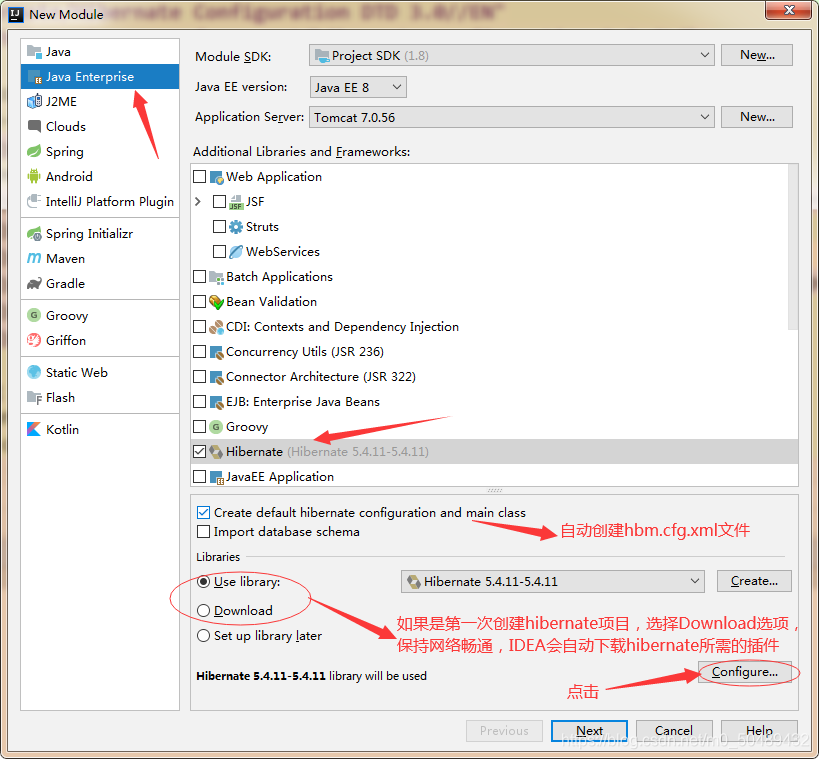The width and height of the screenshot is (819, 759).
Task: Click the Maven m icon
Action: click(34, 259)
